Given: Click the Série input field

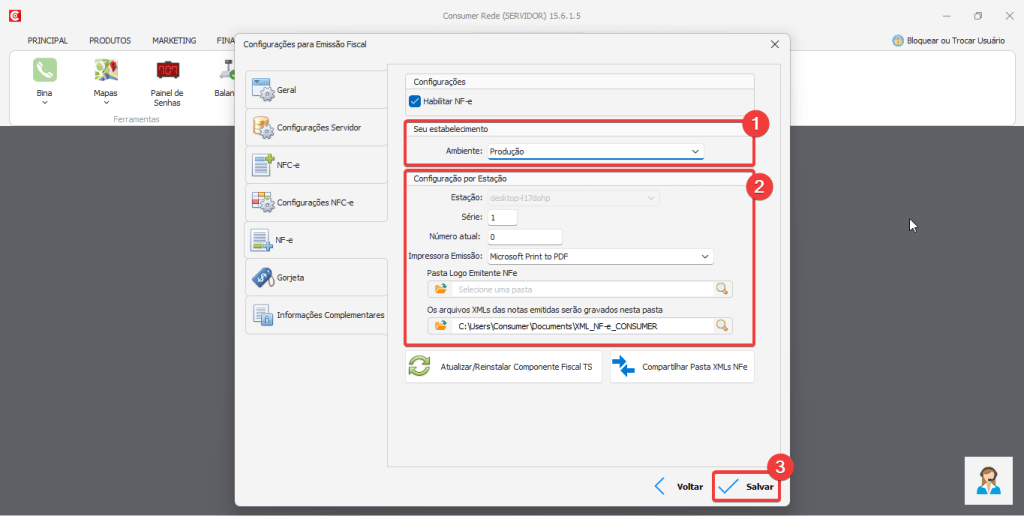Looking at the screenshot, I should coord(502,217).
